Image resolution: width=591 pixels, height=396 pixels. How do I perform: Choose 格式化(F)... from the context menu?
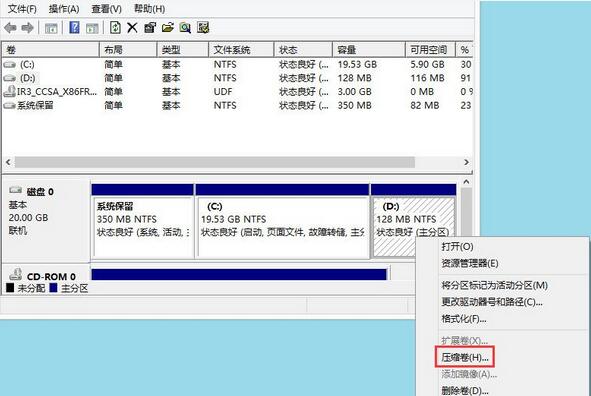[464, 319]
